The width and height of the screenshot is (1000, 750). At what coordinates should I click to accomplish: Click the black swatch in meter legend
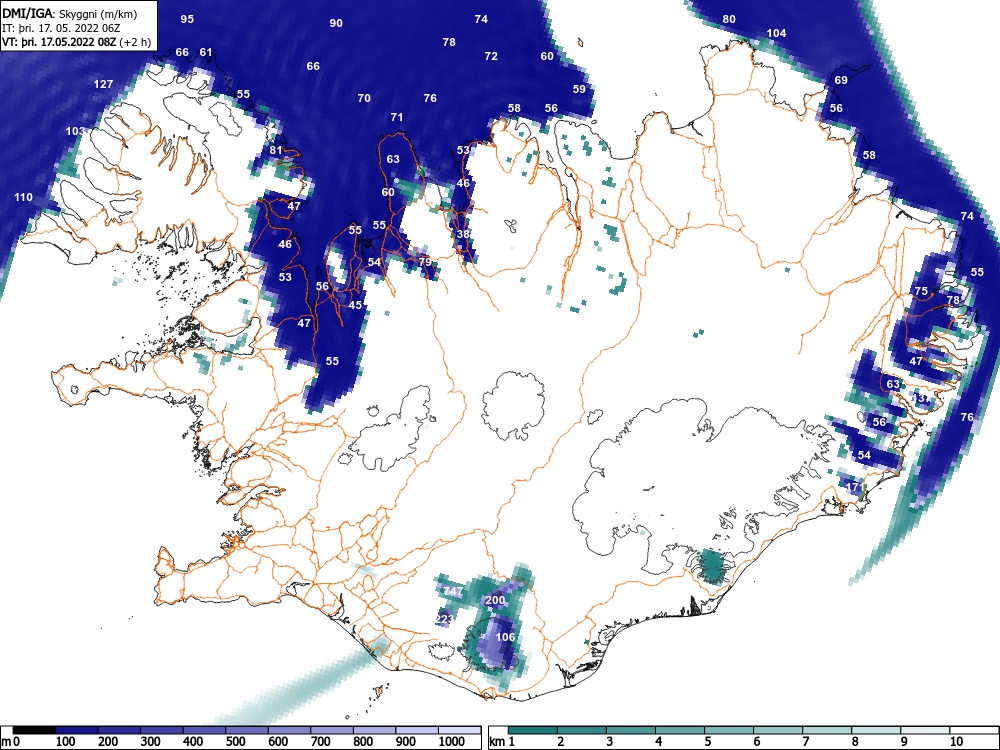click(x=34, y=730)
